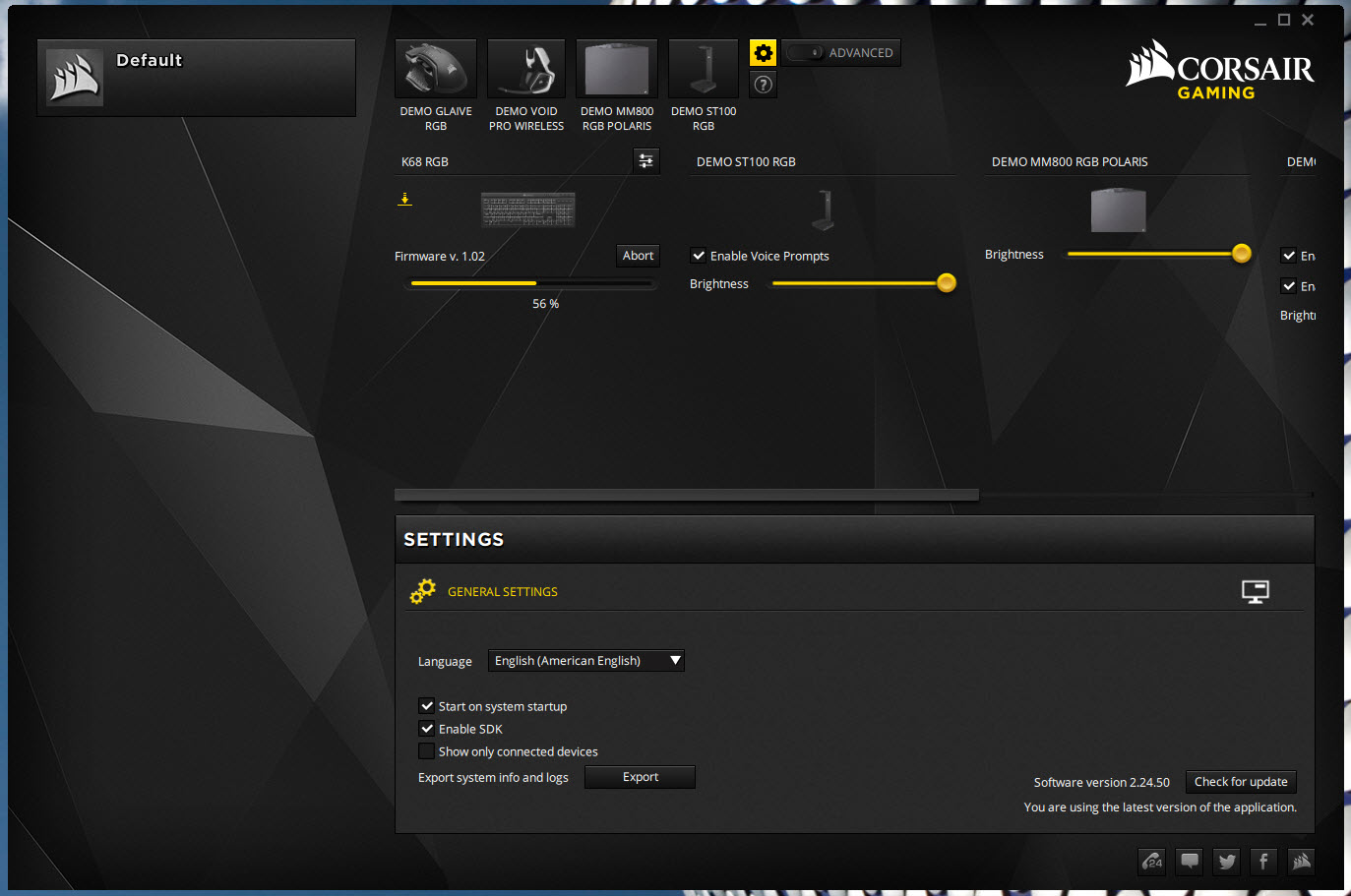Image resolution: width=1351 pixels, height=896 pixels.
Task: Adjust the DEMO ST100 RGB brightness slider
Action: [x=864, y=283]
